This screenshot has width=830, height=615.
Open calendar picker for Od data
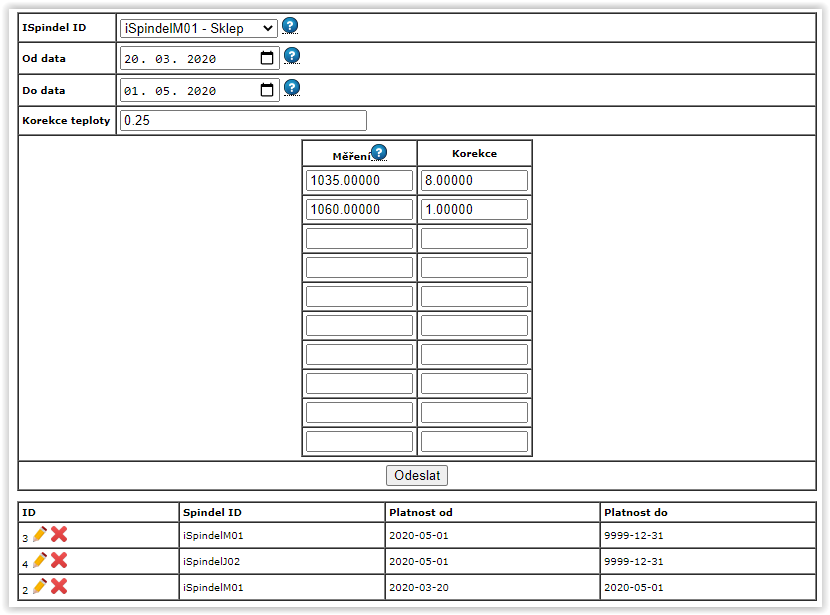tap(267, 58)
